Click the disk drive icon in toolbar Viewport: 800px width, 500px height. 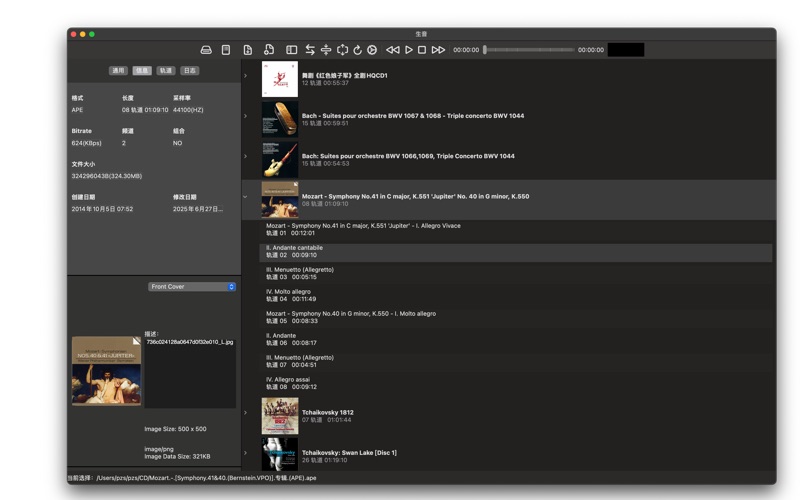(206, 50)
